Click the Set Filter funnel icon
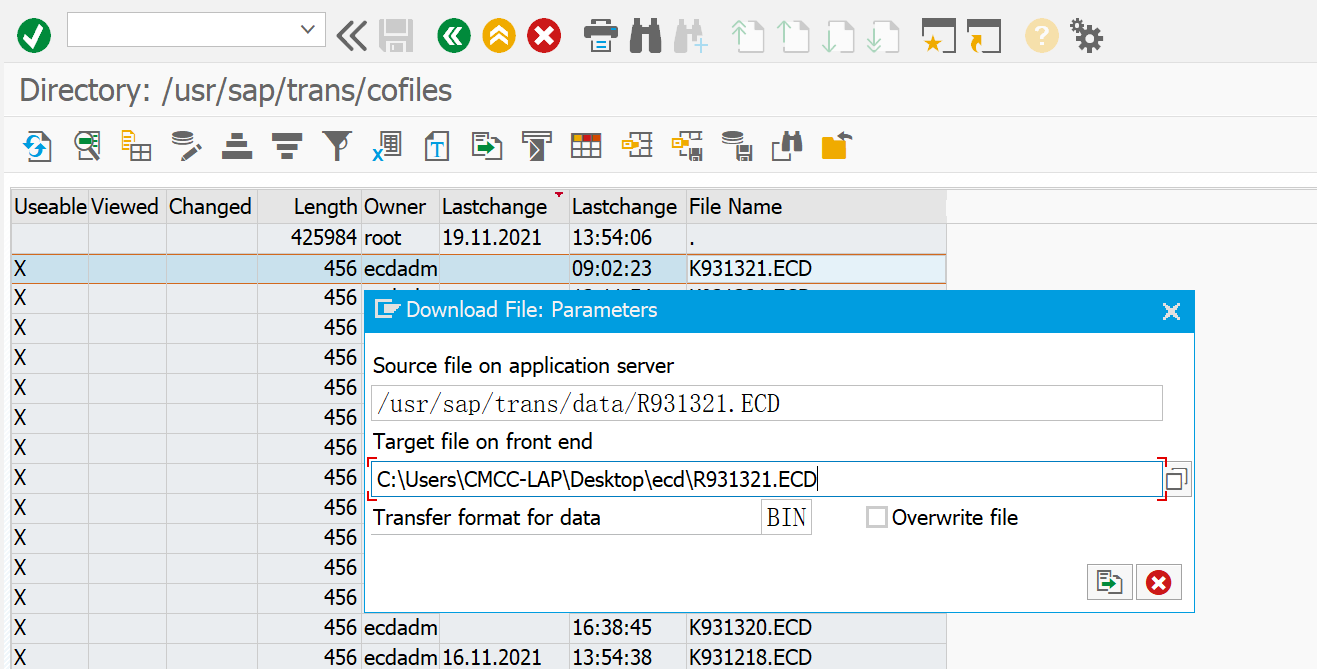 pos(337,146)
